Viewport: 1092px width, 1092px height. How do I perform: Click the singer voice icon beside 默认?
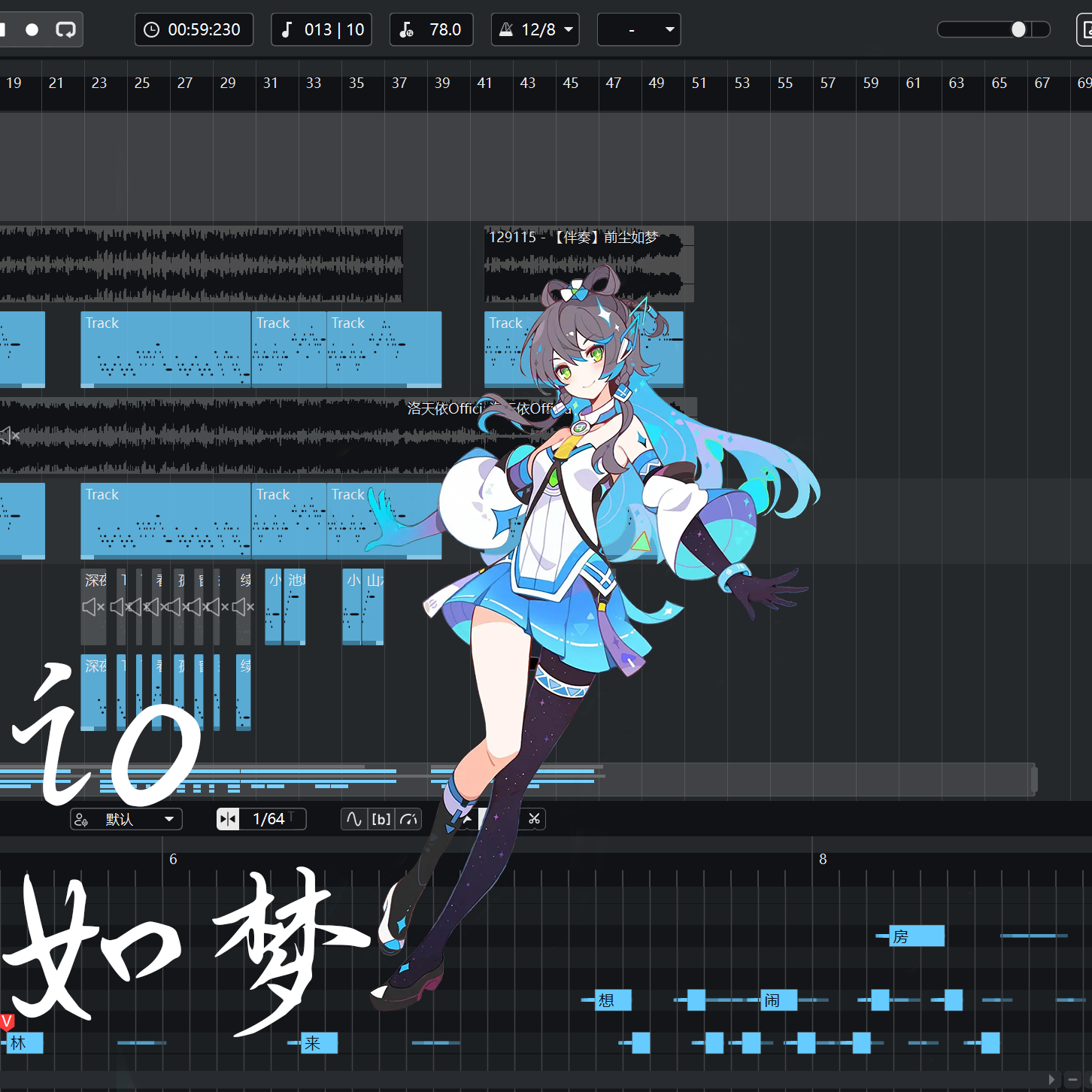[82, 819]
